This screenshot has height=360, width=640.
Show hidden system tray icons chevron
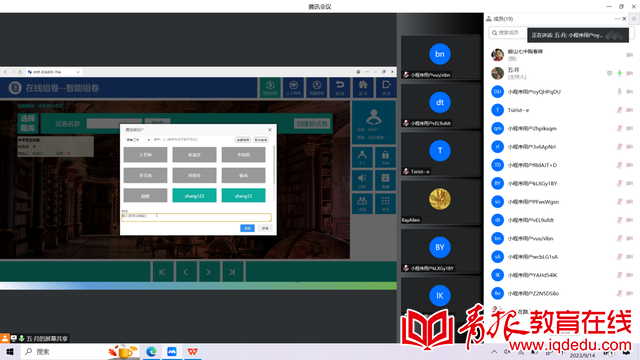coord(494,351)
